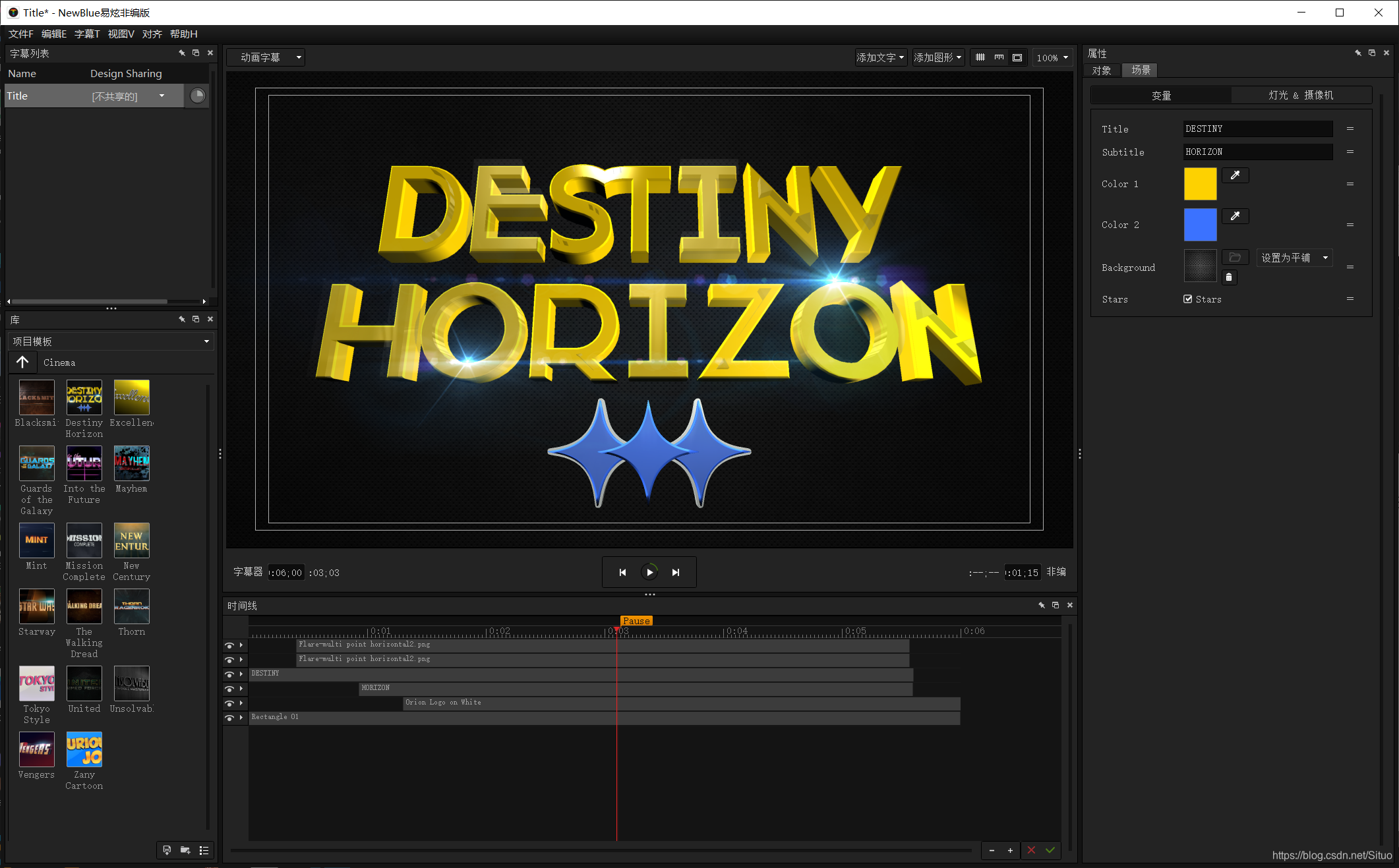Screen dimensions: 1399x868
Task: Open the 100% zoom dropdown
Action: click(1052, 57)
